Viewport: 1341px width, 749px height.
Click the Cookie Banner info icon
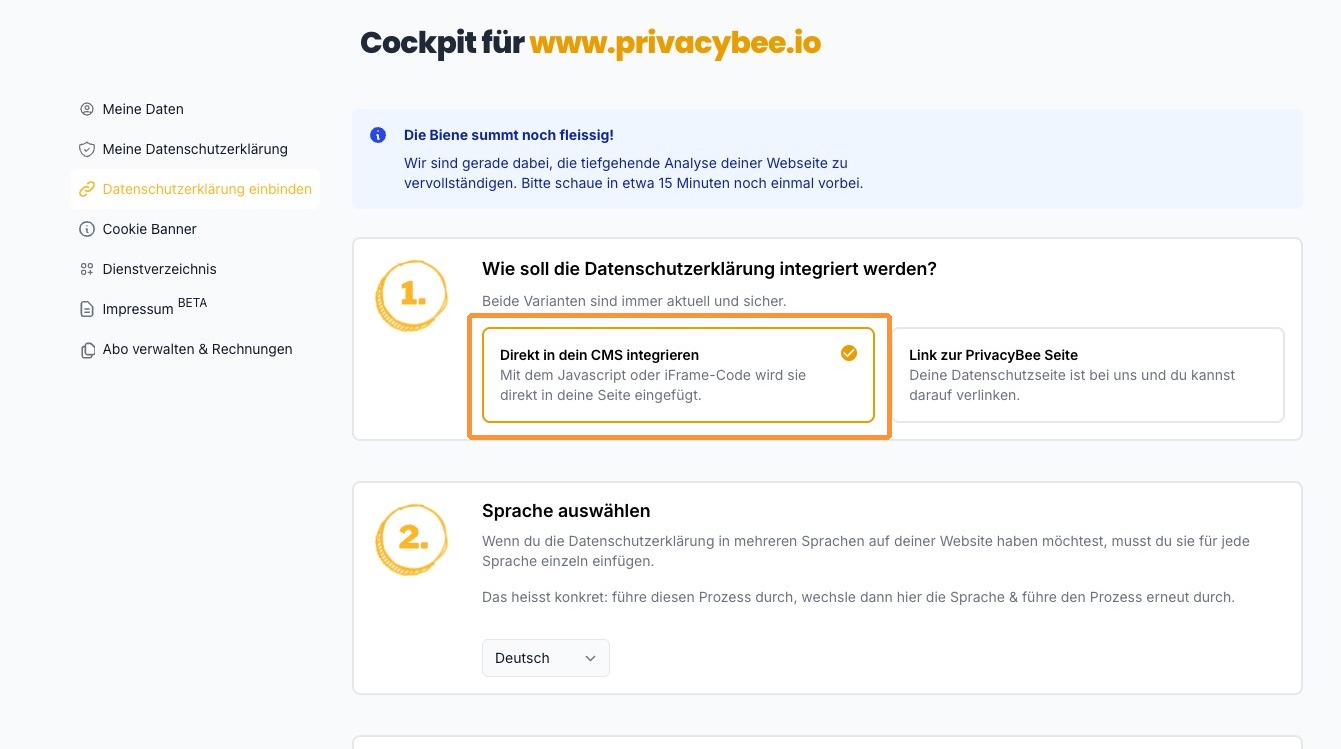87,229
